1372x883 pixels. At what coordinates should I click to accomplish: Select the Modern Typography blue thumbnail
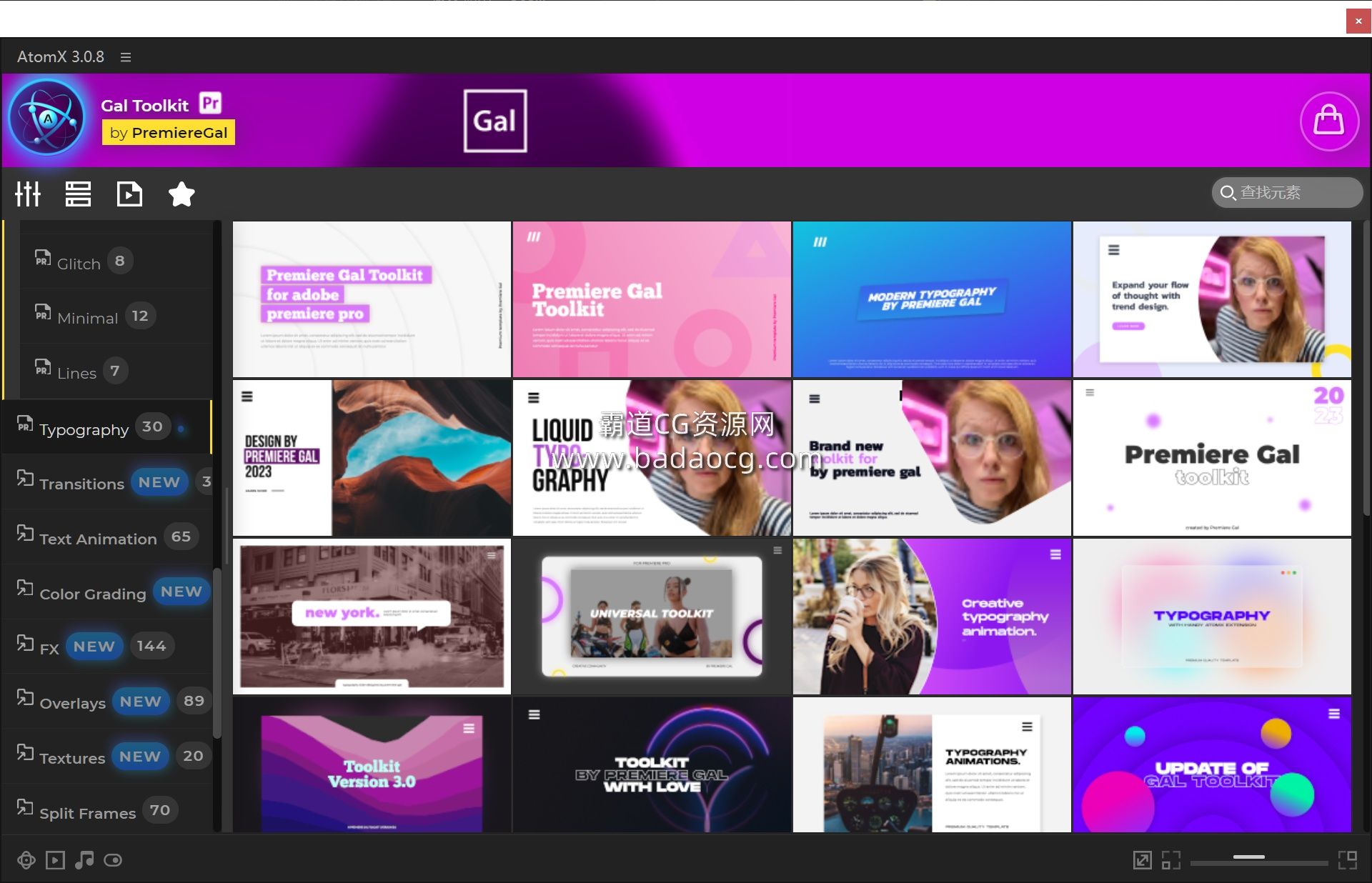point(932,299)
